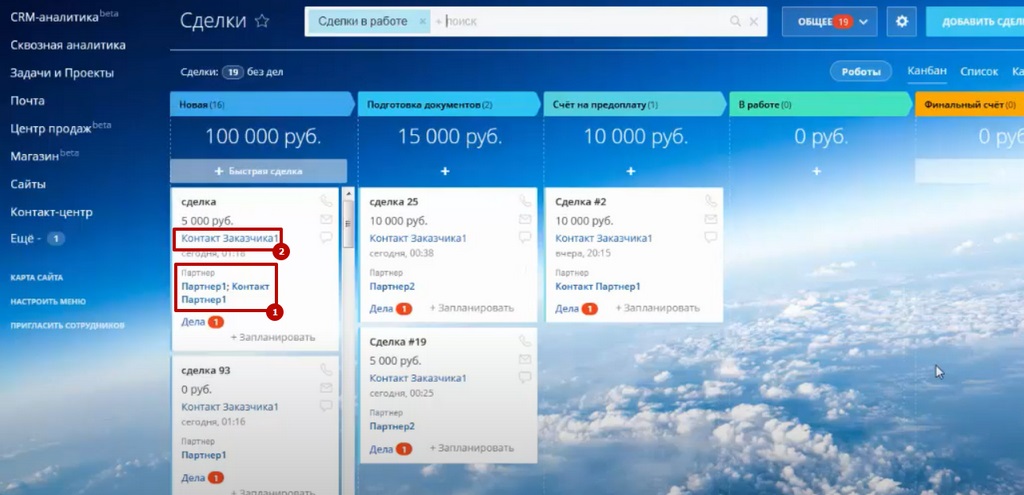Image resolution: width=1024 pixels, height=495 pixels.
Task: Click magnifier icon in the search field
Action: [735, 22]
